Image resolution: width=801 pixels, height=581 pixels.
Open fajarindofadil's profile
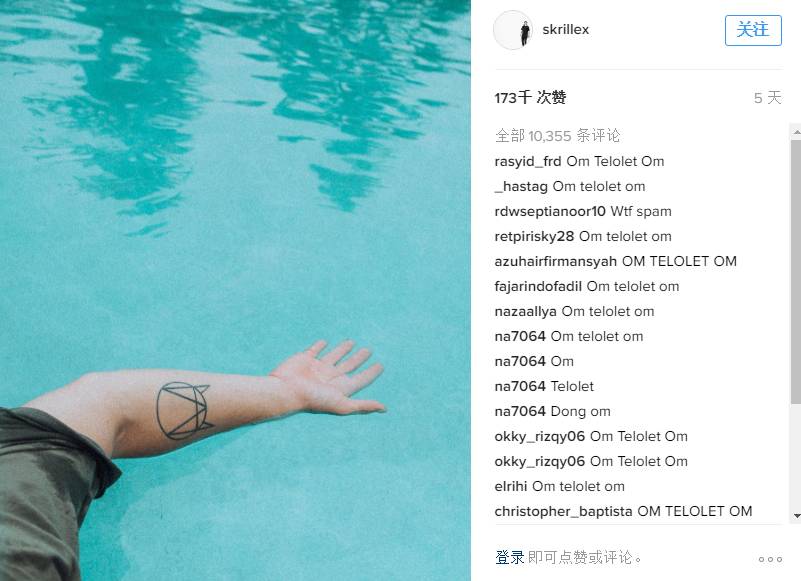pos(538,287)
